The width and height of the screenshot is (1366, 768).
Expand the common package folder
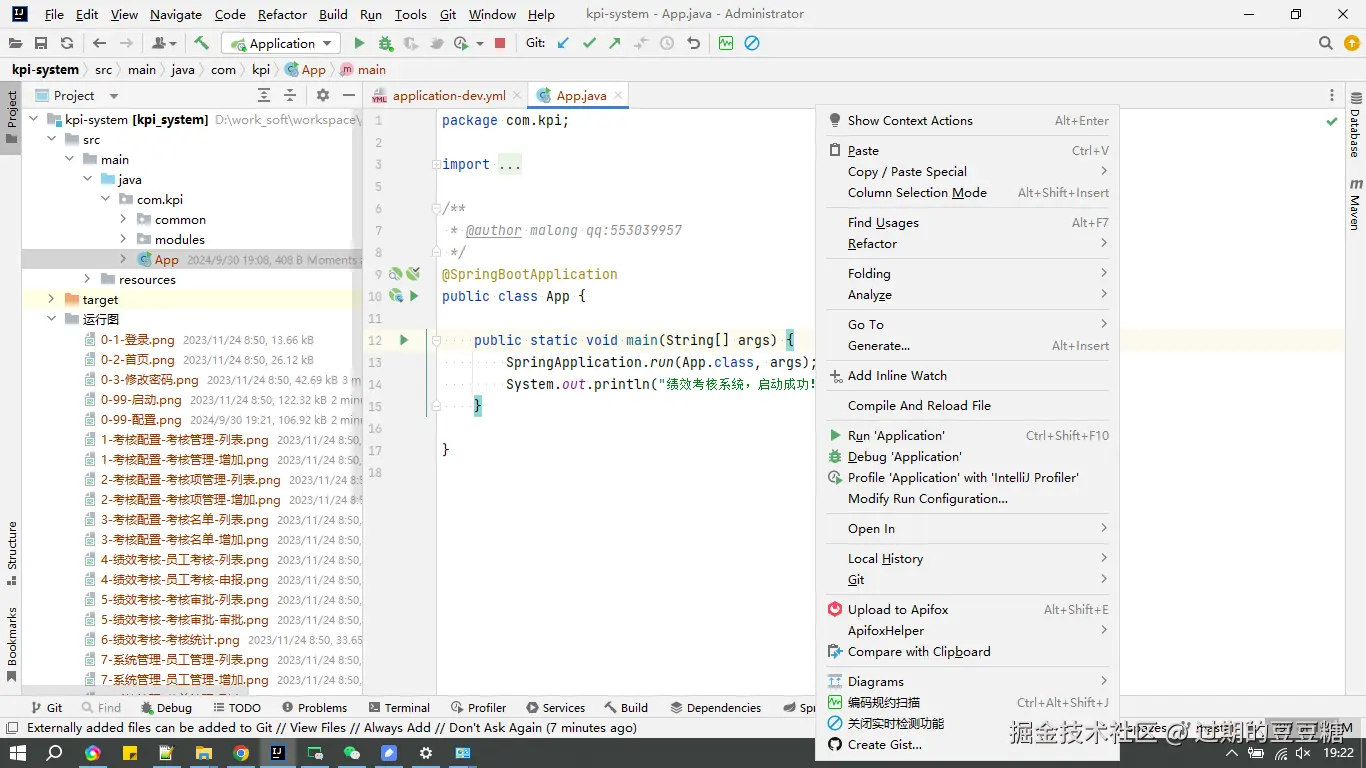pos(123,219)
